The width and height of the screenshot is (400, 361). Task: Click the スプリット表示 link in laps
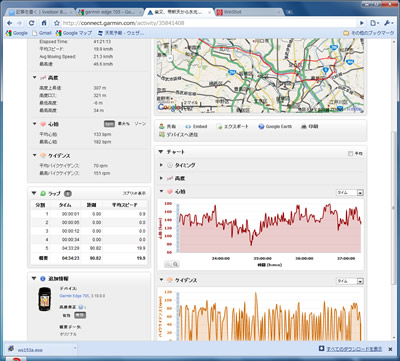(x=134, y=193)
